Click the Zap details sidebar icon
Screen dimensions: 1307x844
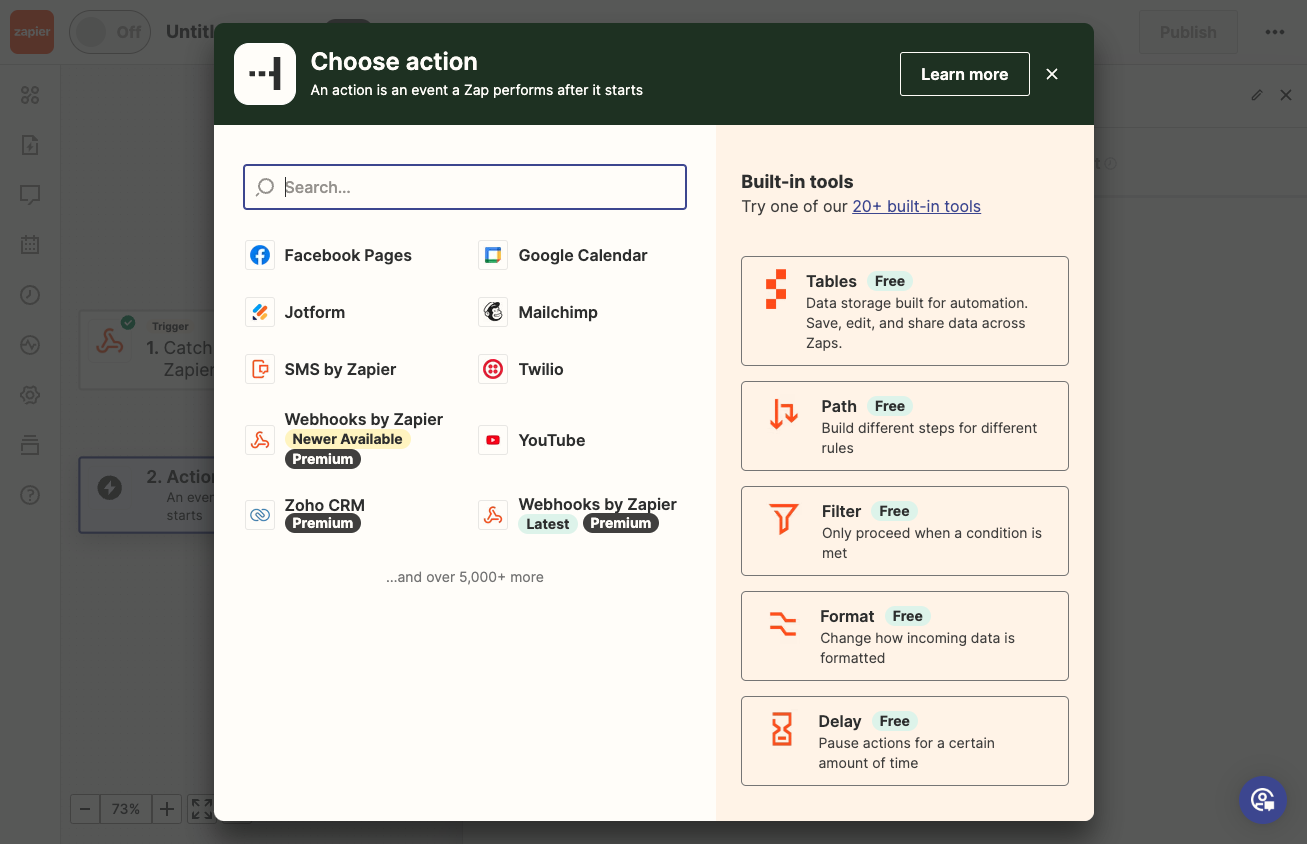pyautogui.click(x=30, y=145)
